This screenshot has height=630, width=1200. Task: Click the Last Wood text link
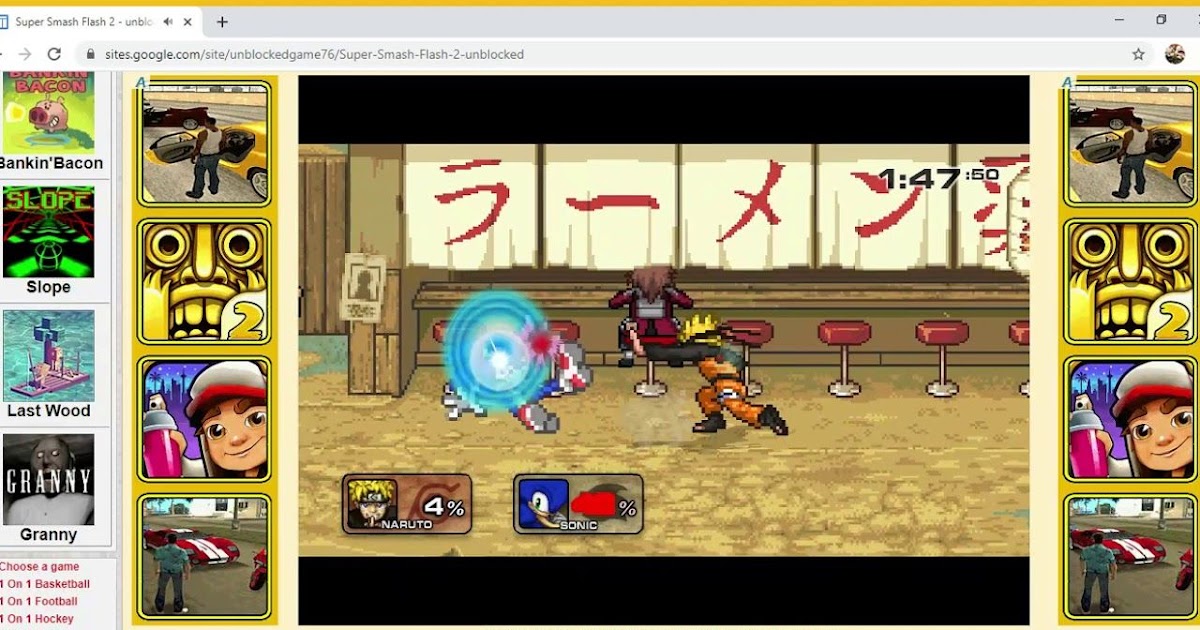[48, 411]
